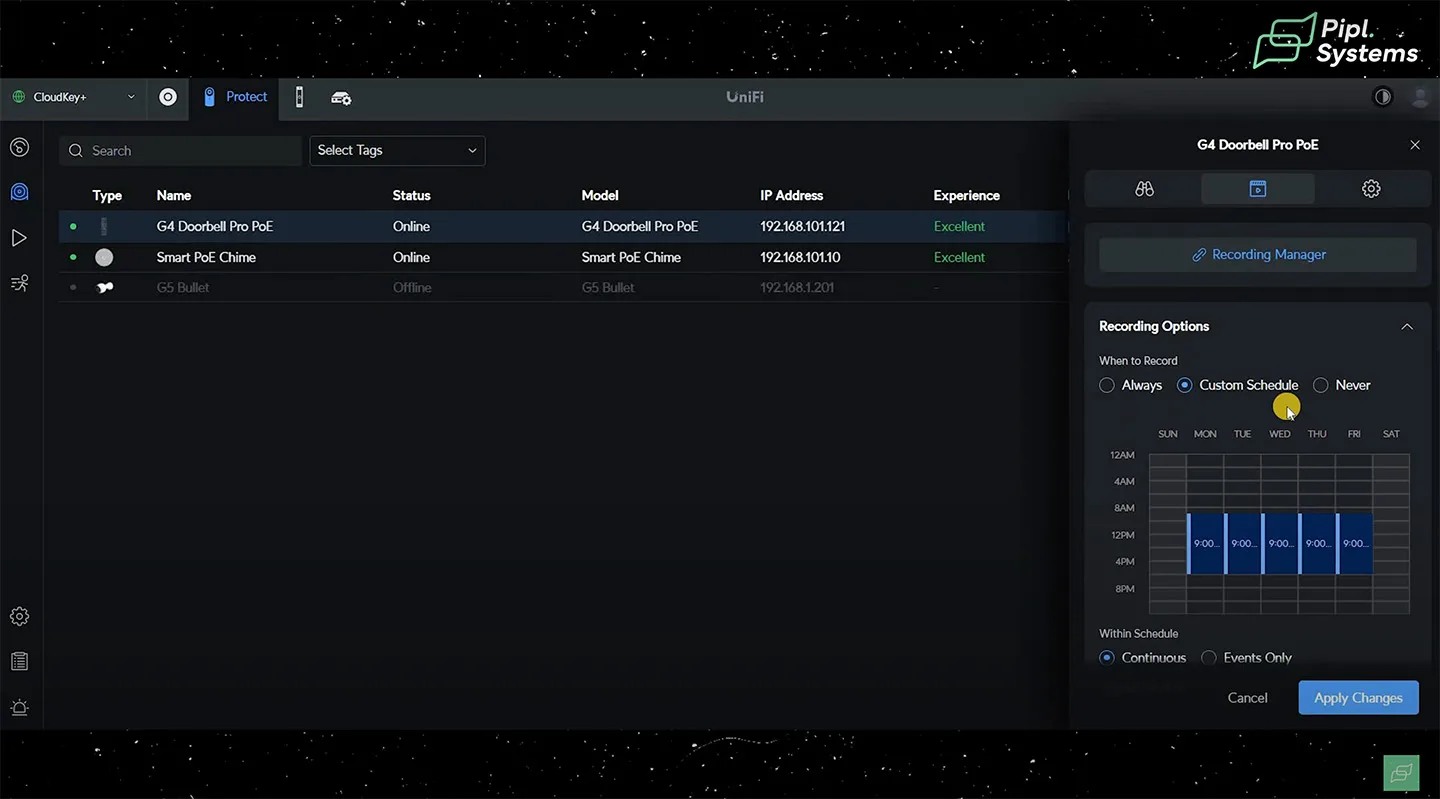Open the Select Tags dropdown

397,151
